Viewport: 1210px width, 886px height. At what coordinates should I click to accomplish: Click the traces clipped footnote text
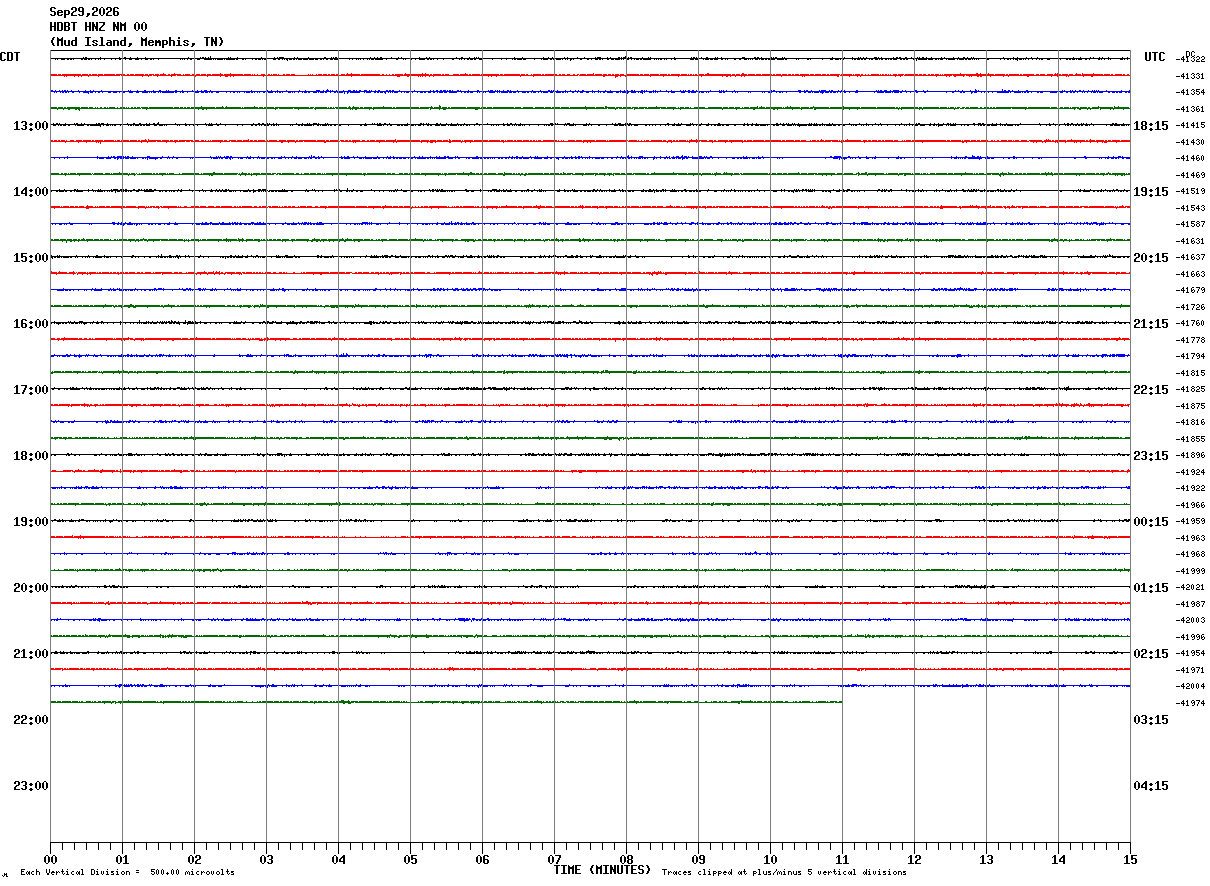click(x=784, y=873)
